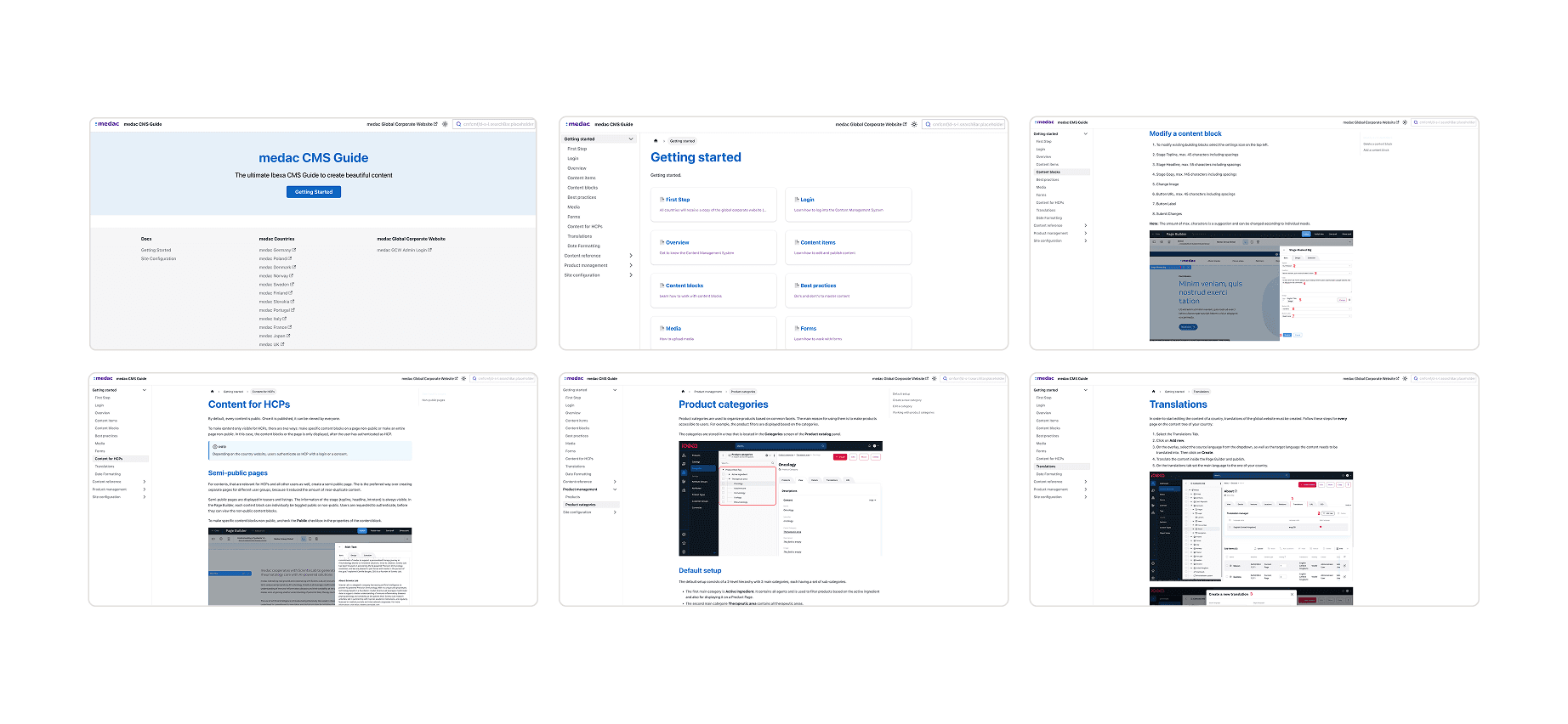Click the blue Getting Started button
This screenshot has width=1568, height=724.
[314, 192]
